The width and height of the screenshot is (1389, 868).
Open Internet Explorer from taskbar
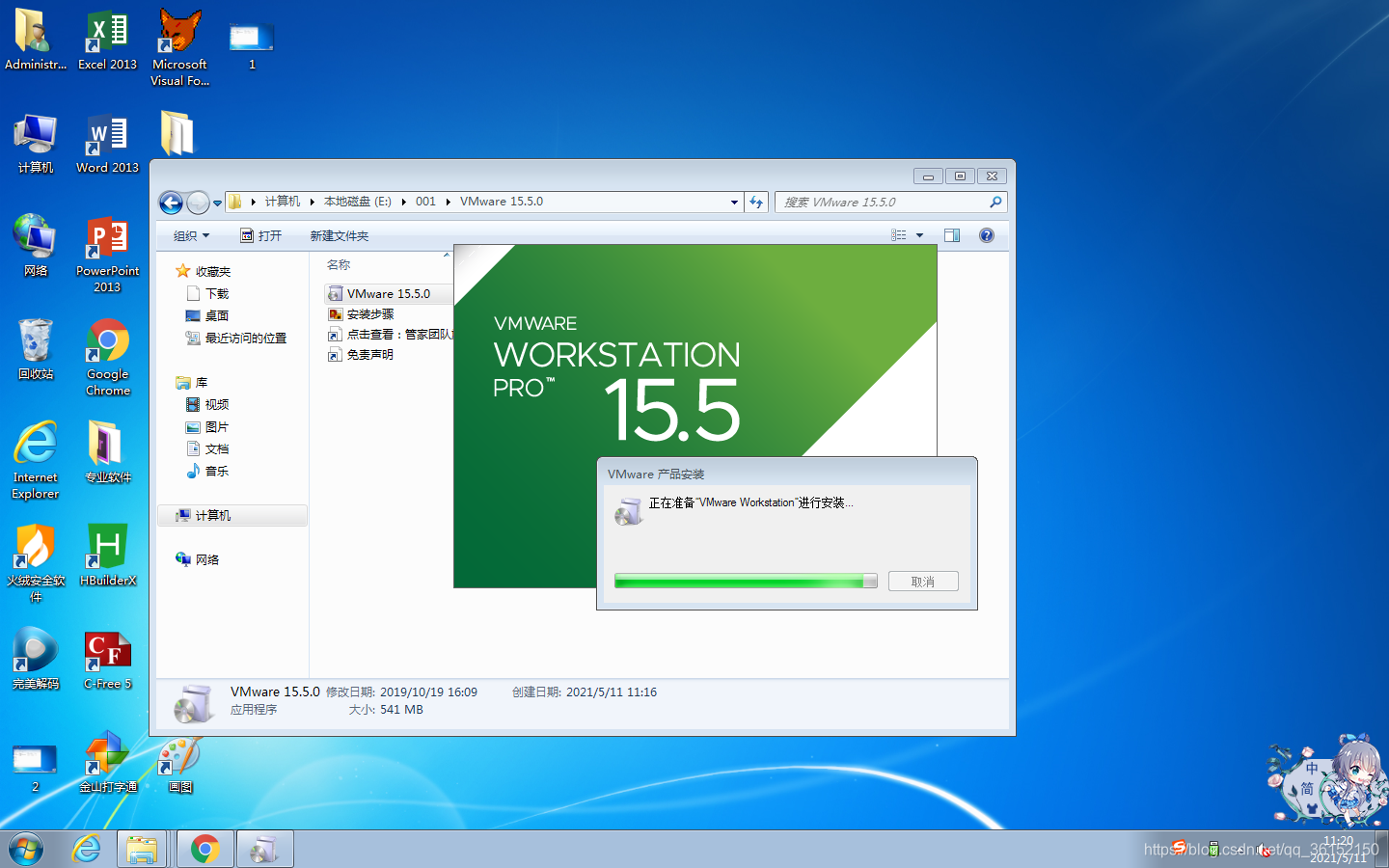(87, 849)
